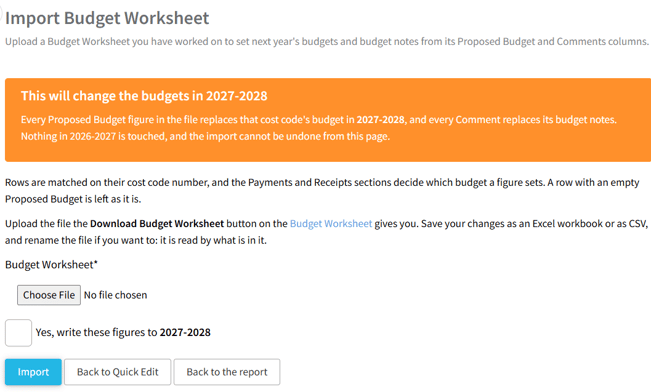The image size is (651, 392).
Task: Click the 'Every Proposed Budget figure' warning sentence
Action: tap(319, 120)
